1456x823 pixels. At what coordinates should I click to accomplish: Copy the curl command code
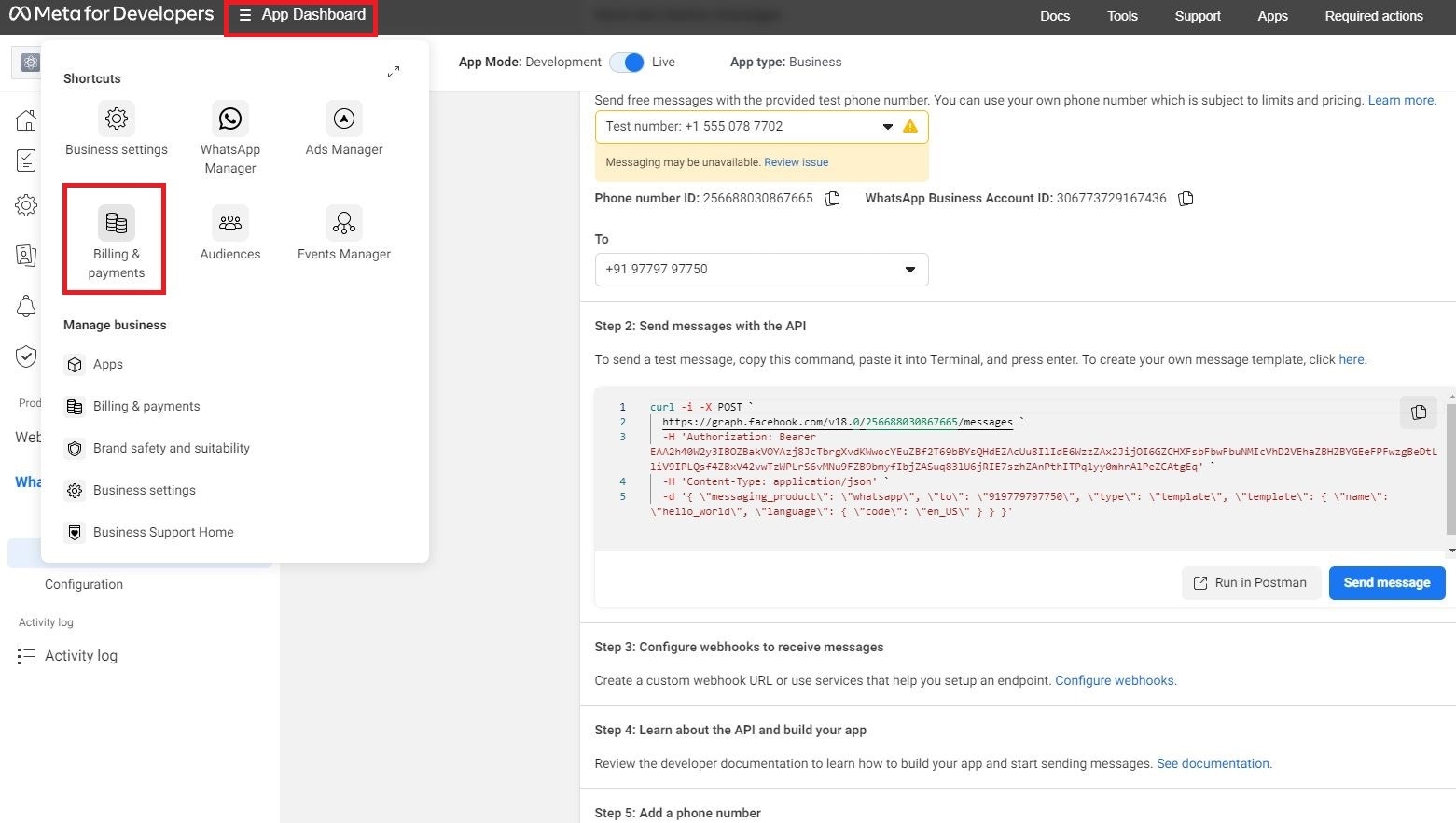tap(1419, 411)
